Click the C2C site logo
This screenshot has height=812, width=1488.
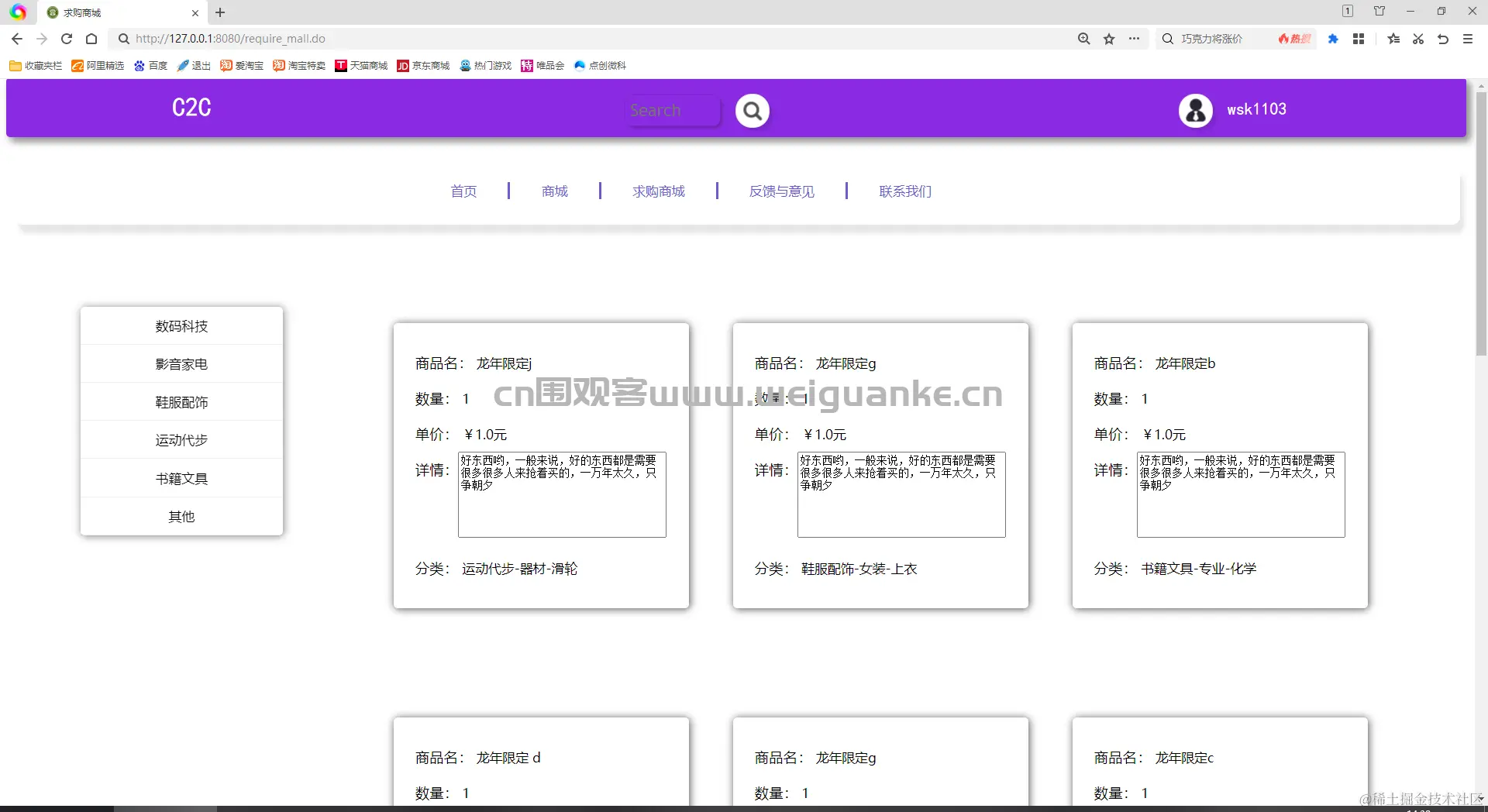(191, 108)
